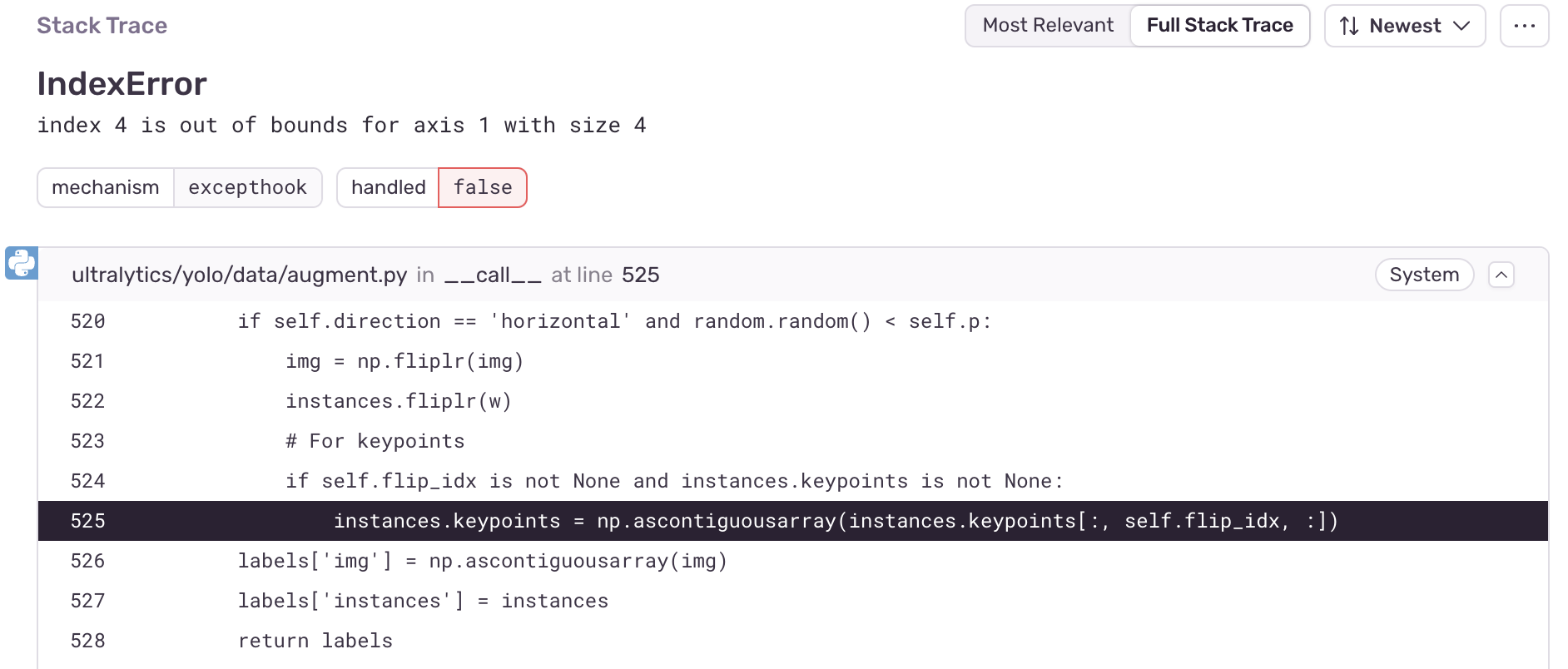Click the Python language icon on the stack frame

pos(22,262)
